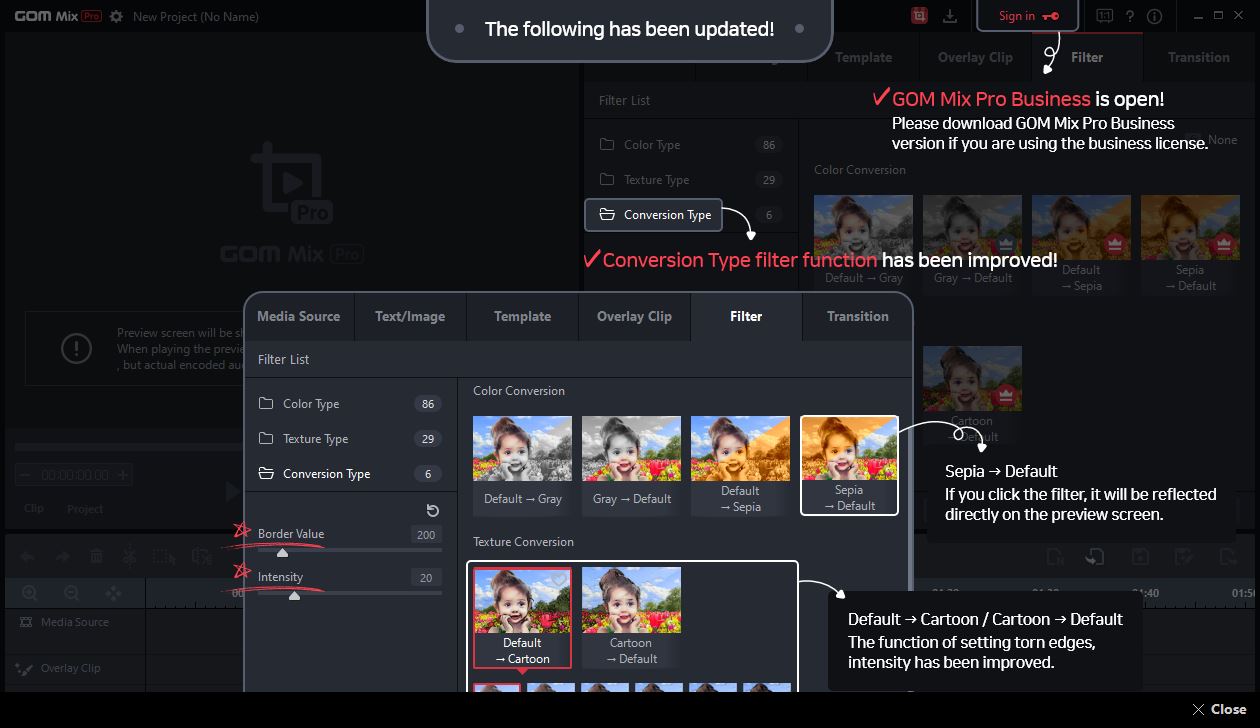Viewport: 1260px width, 728px height.
Task: Open the dimmed Template tab in the background window
Action: [863, 57]
